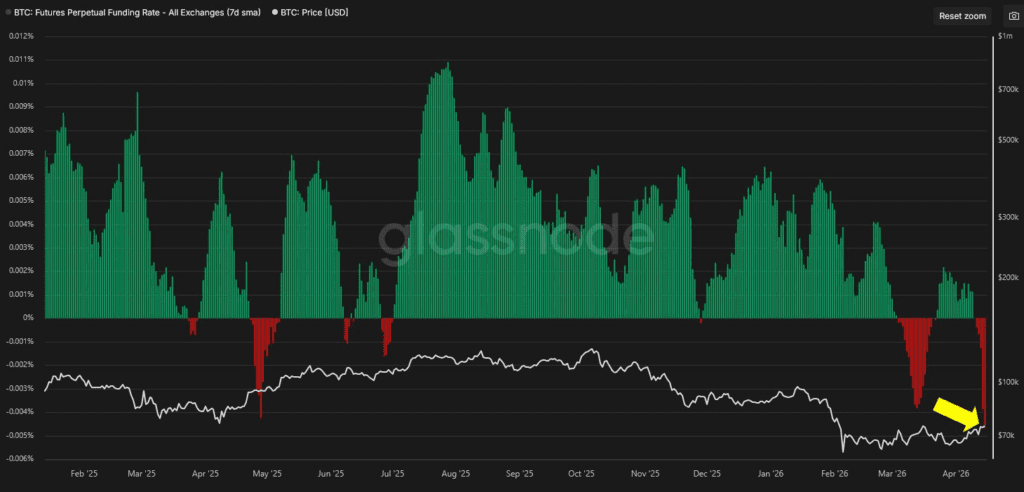Click the camera screenshot icon
Image resolution: width=1024 pixels, height=492 pixels.
1005,16
